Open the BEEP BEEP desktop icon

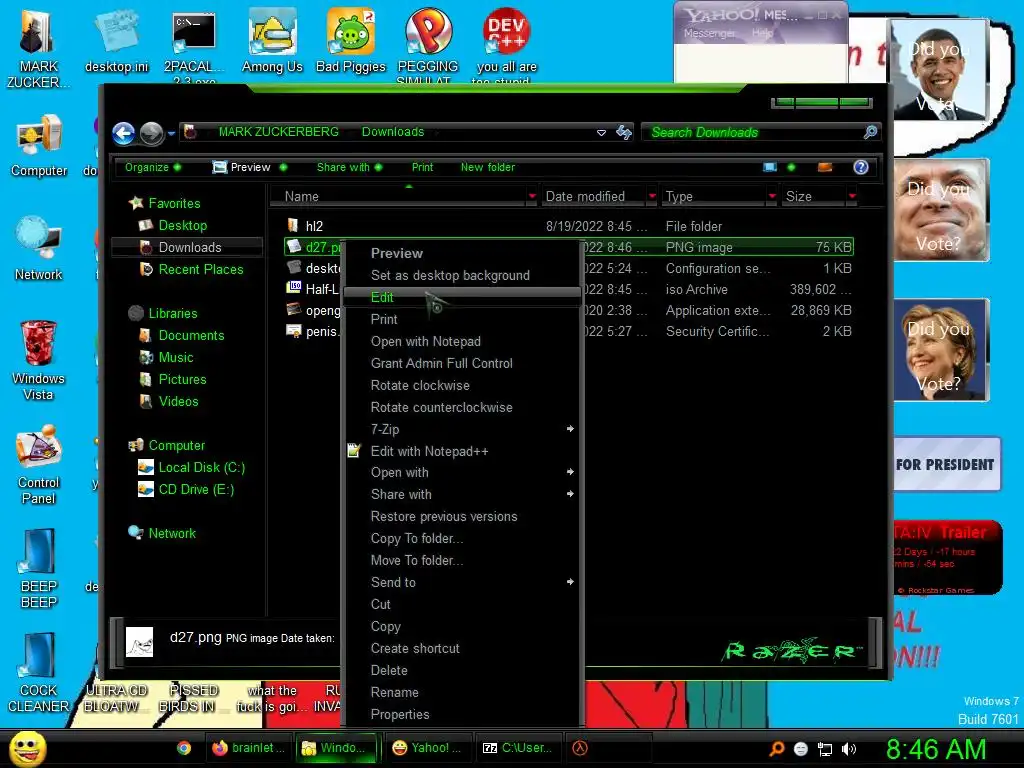tap(39, 569)
